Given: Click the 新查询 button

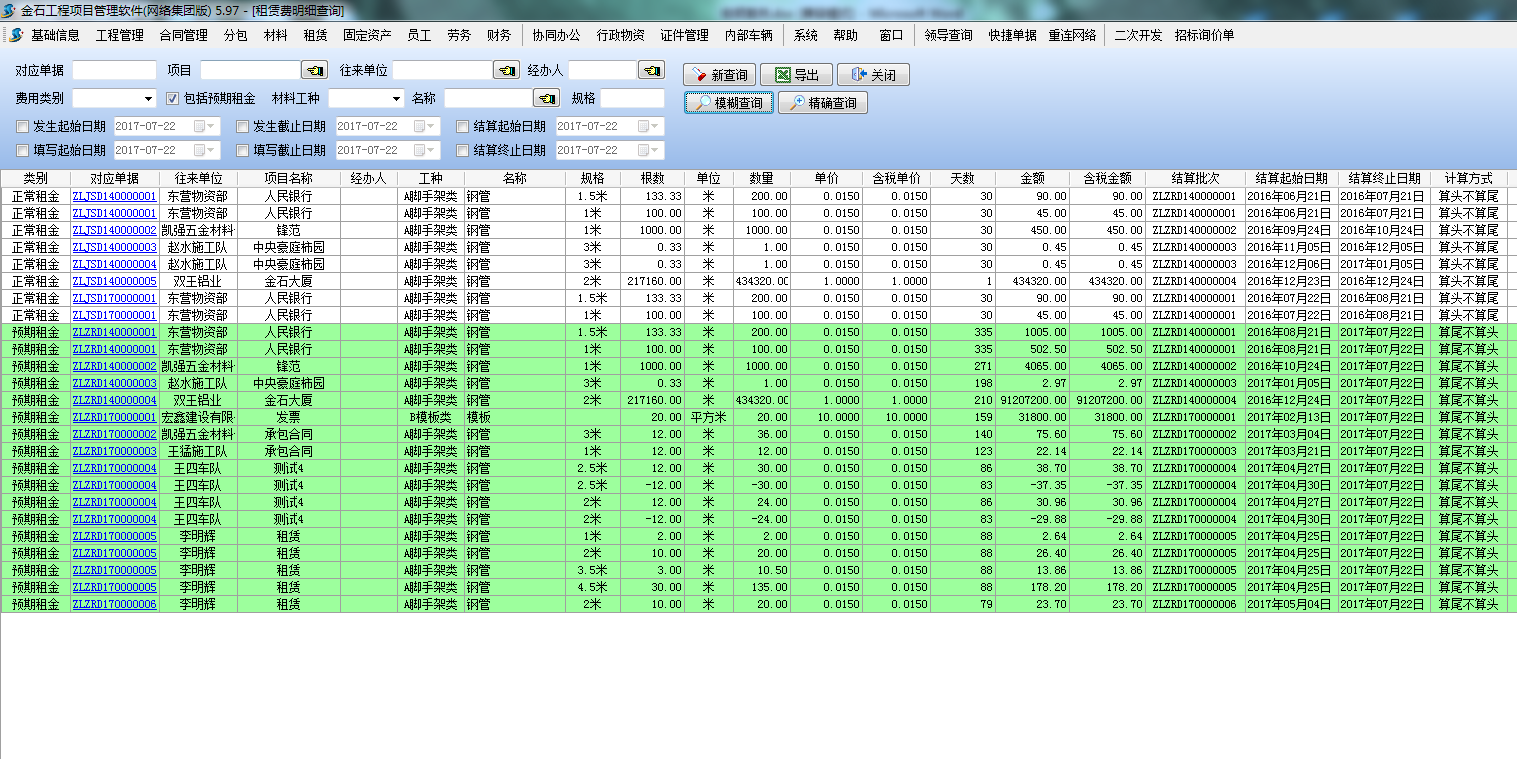Looking at the screenshot, I should point(719,75).
